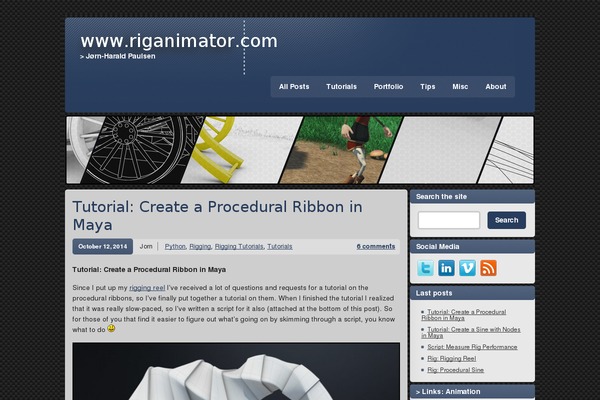Viewport: 600px width, 400px height.
Task: Click the October 12, 2014 date badge
Action: [103, 247]
